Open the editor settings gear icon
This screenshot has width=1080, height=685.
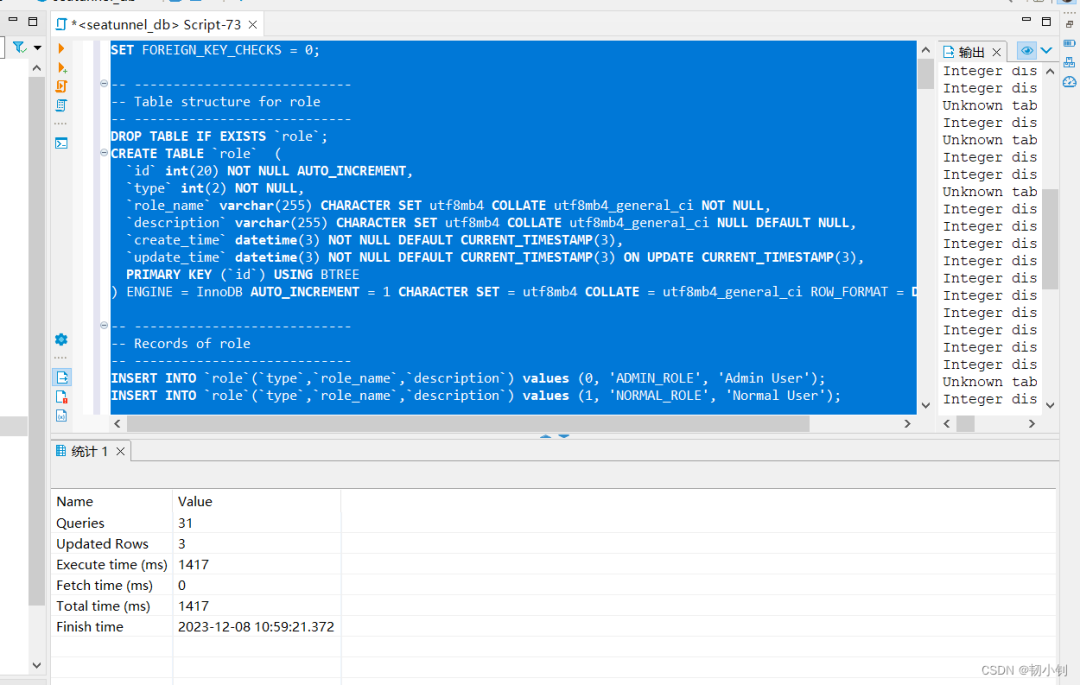click(61, 339)
